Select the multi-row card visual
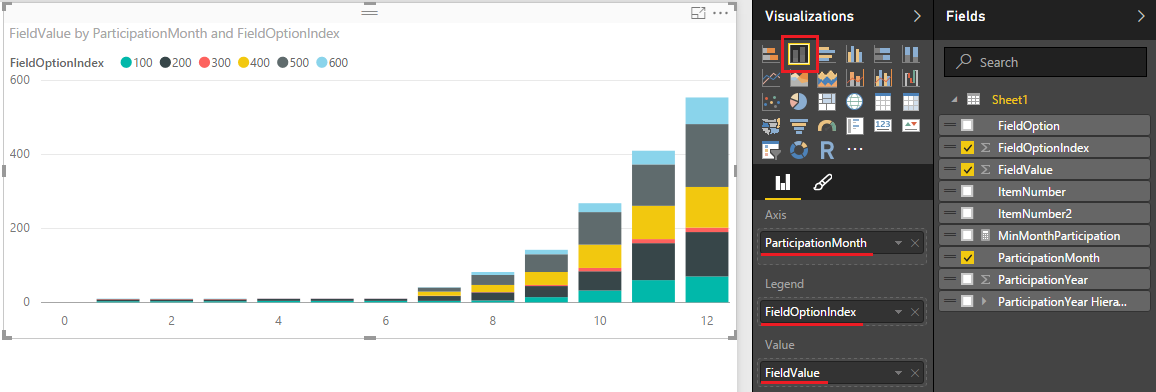The image size is (1156, 392). click(854, 126)
